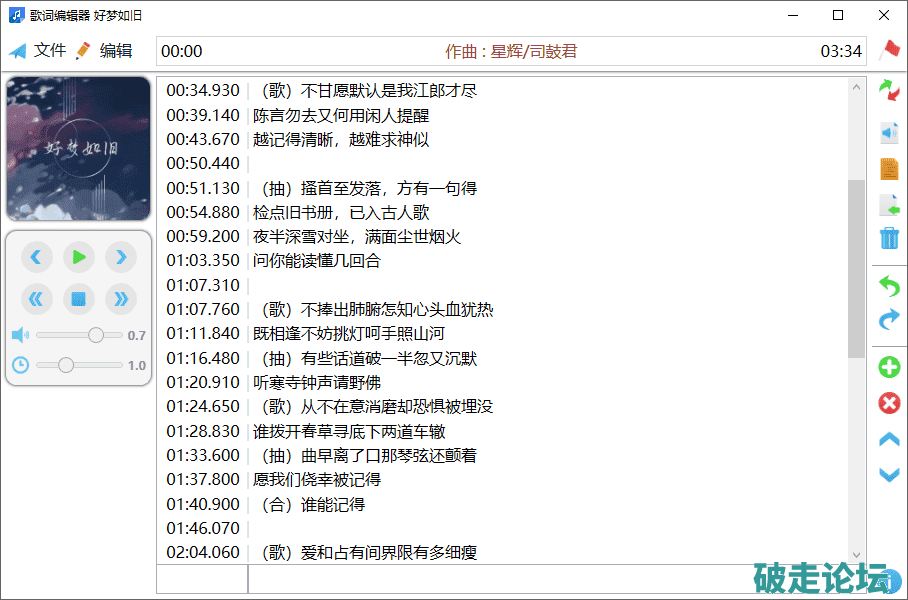Click the playback speed slider set at 1.0

pyautogui.click(x=80, y=365)
